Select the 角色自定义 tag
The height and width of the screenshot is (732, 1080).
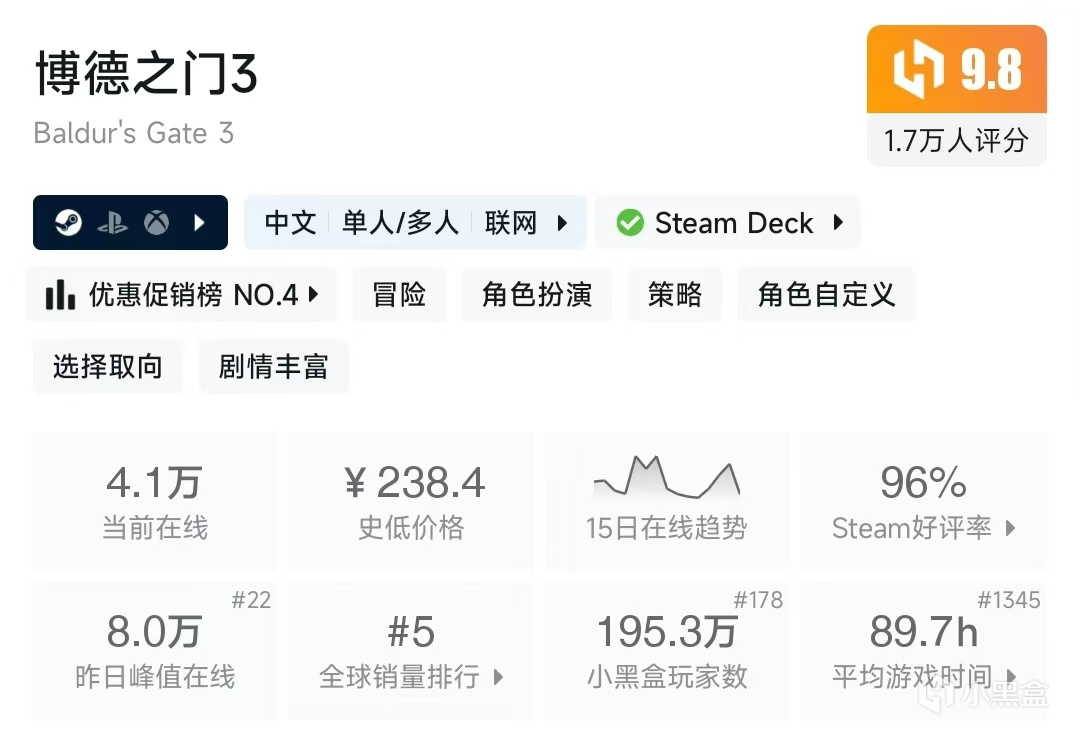click(826, 295)
